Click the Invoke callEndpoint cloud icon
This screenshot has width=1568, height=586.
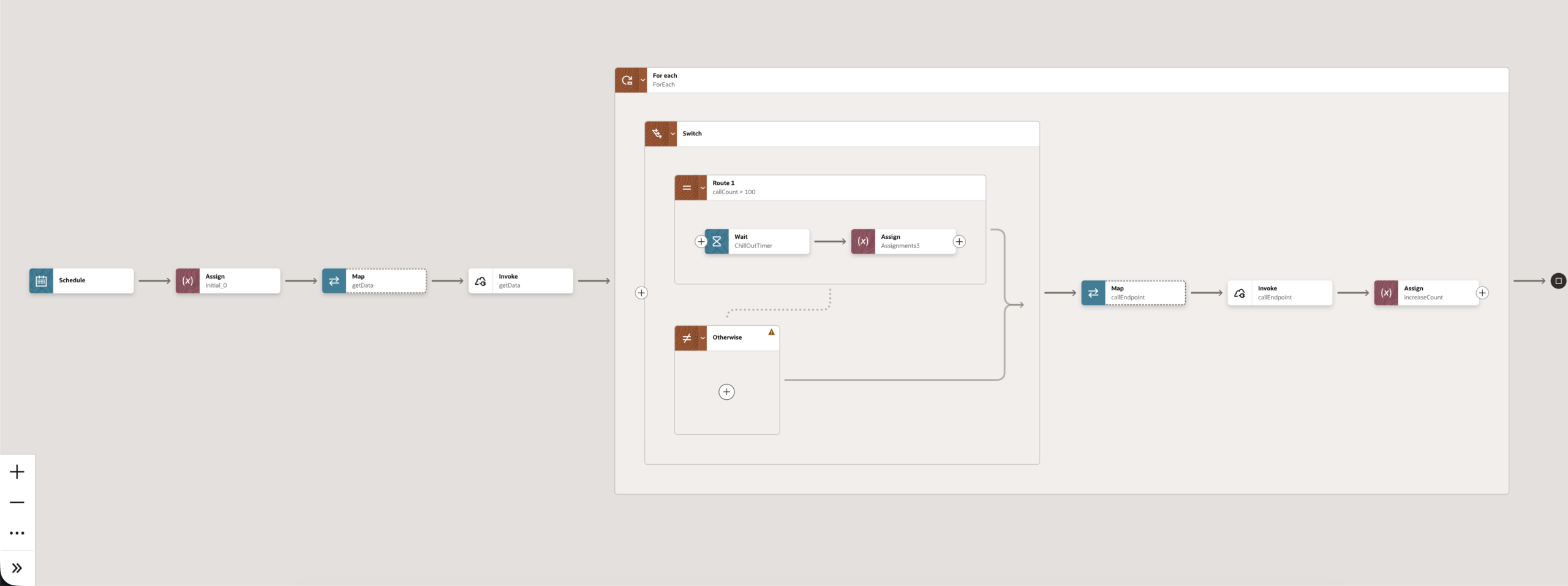point(1240,293)
